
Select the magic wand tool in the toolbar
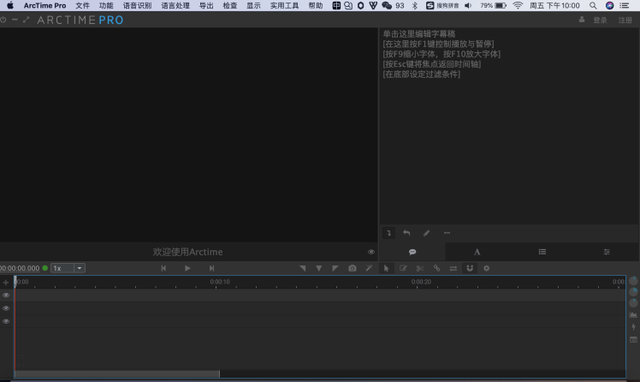pos(369,268)
